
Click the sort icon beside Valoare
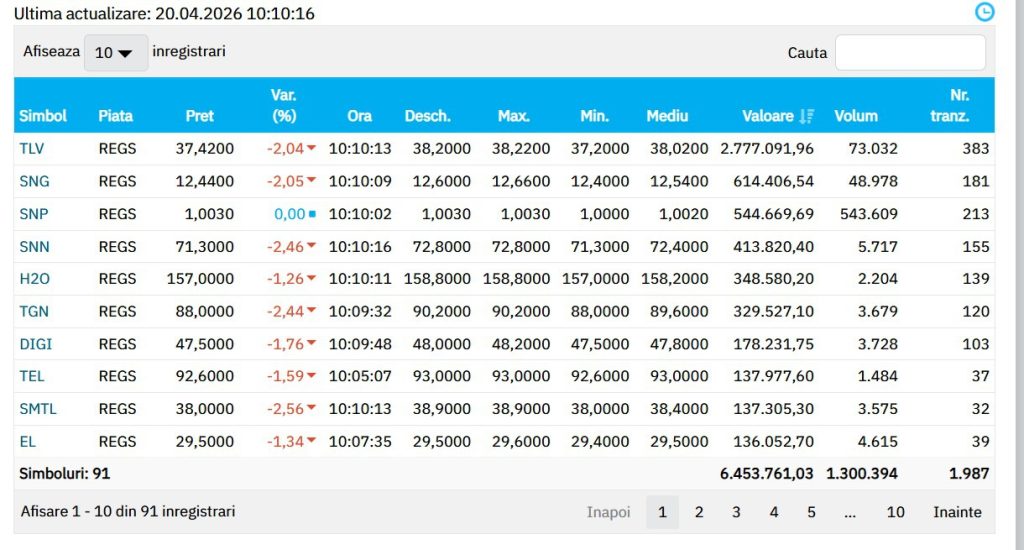tap(807, 116)
